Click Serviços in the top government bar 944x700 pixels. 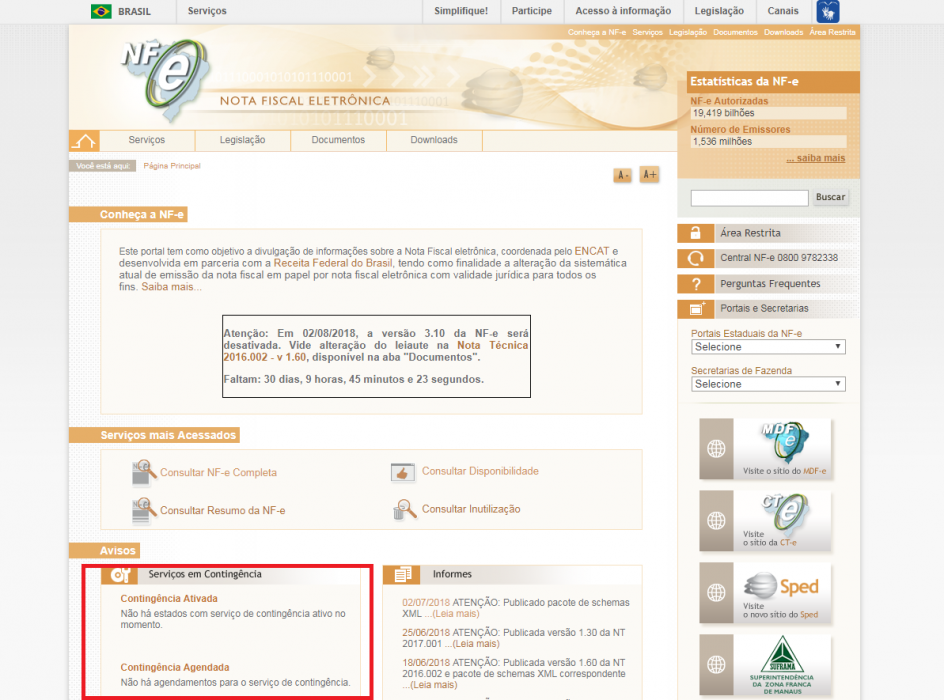pos(207,11)
